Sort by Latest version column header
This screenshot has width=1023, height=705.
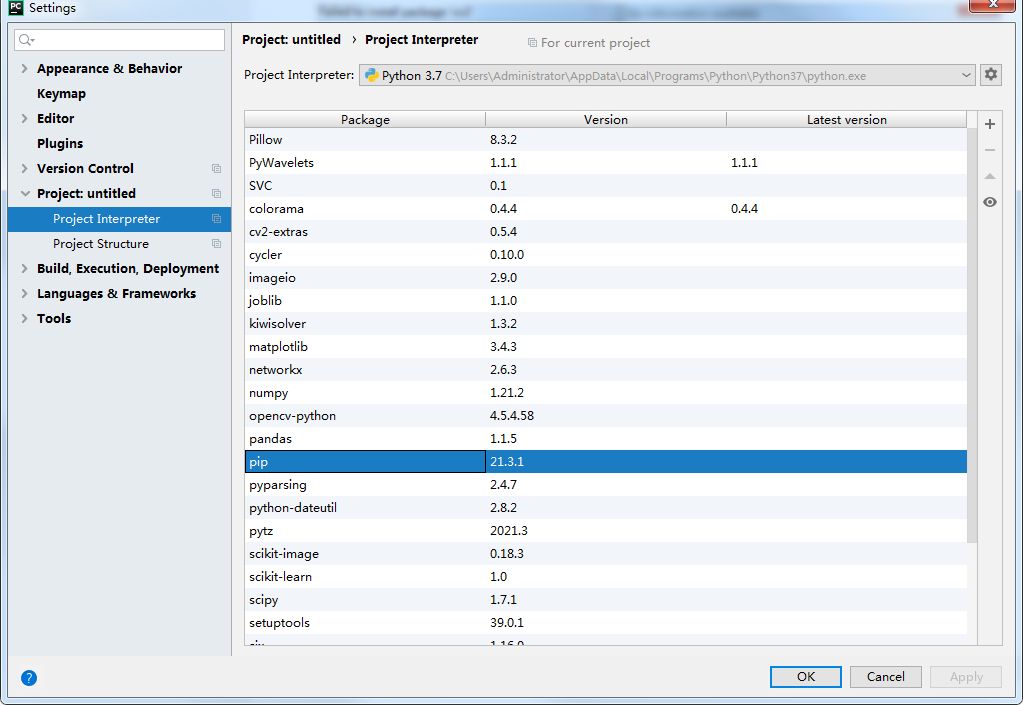click(847, 119)
